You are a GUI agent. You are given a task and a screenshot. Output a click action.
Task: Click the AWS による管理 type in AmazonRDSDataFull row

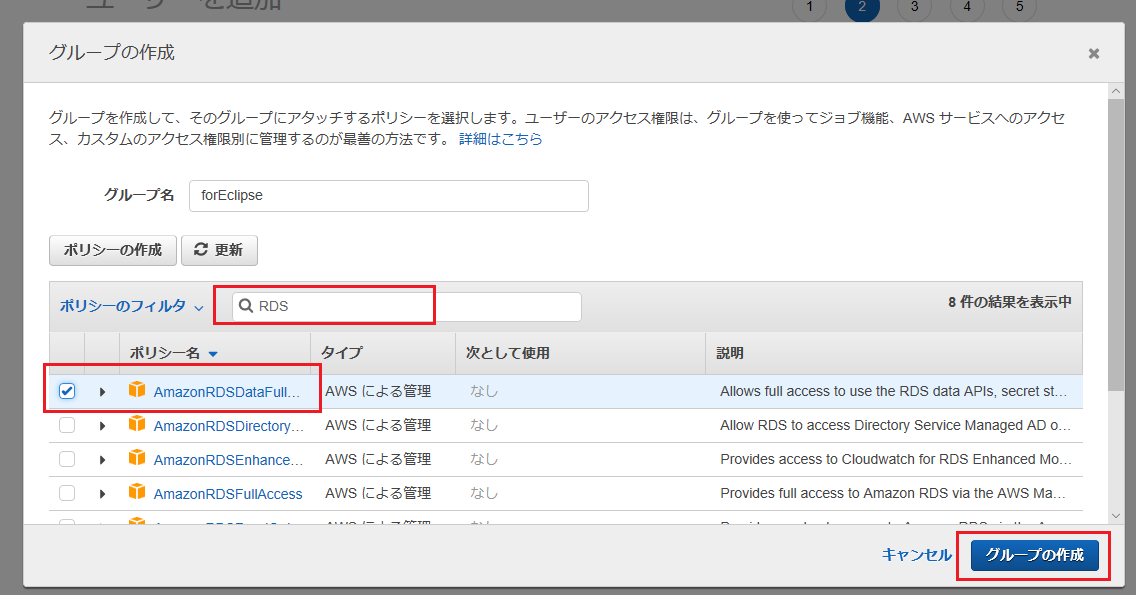pos(378,391)
